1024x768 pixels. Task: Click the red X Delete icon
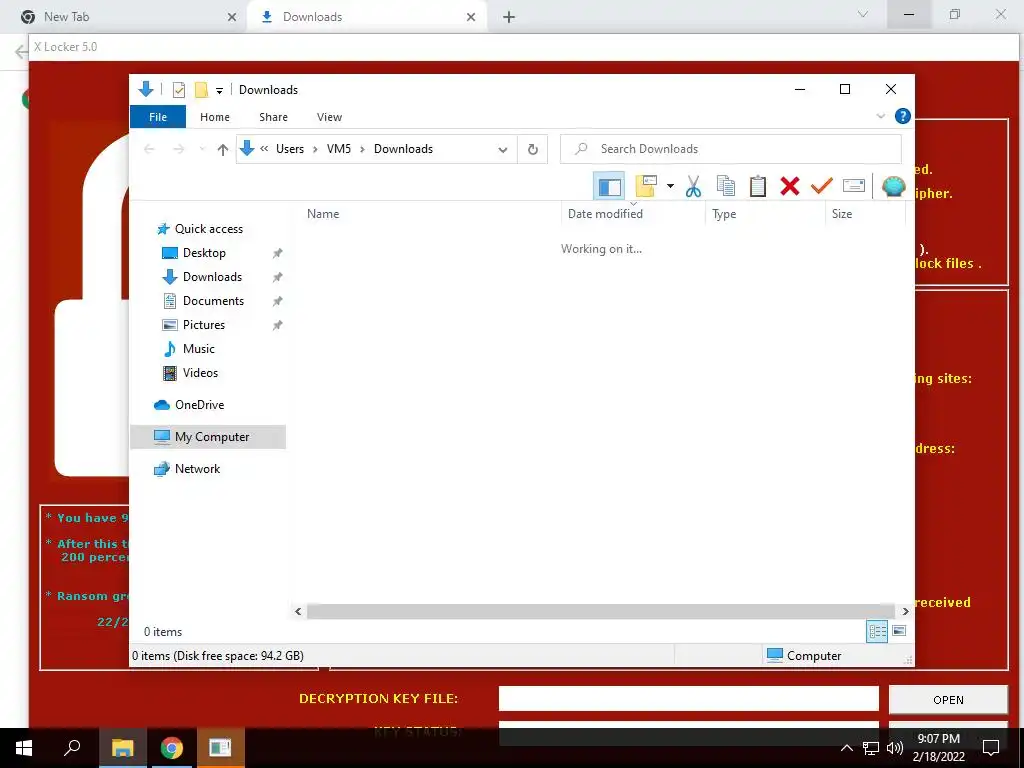tap(790, 186)
